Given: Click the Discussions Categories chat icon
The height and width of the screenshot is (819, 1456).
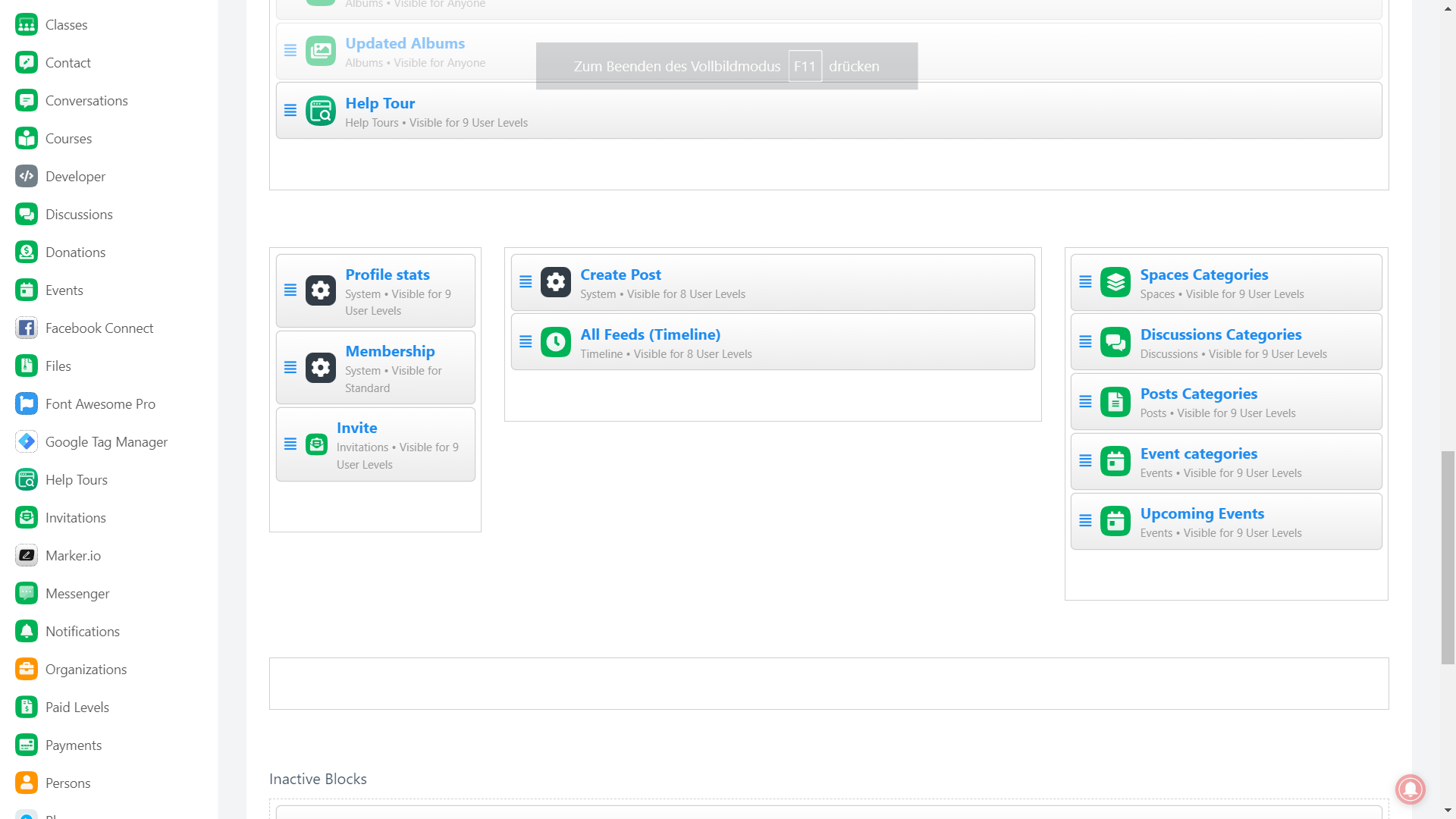Looking at the screenshot, I should click(x=1115, y=343).
